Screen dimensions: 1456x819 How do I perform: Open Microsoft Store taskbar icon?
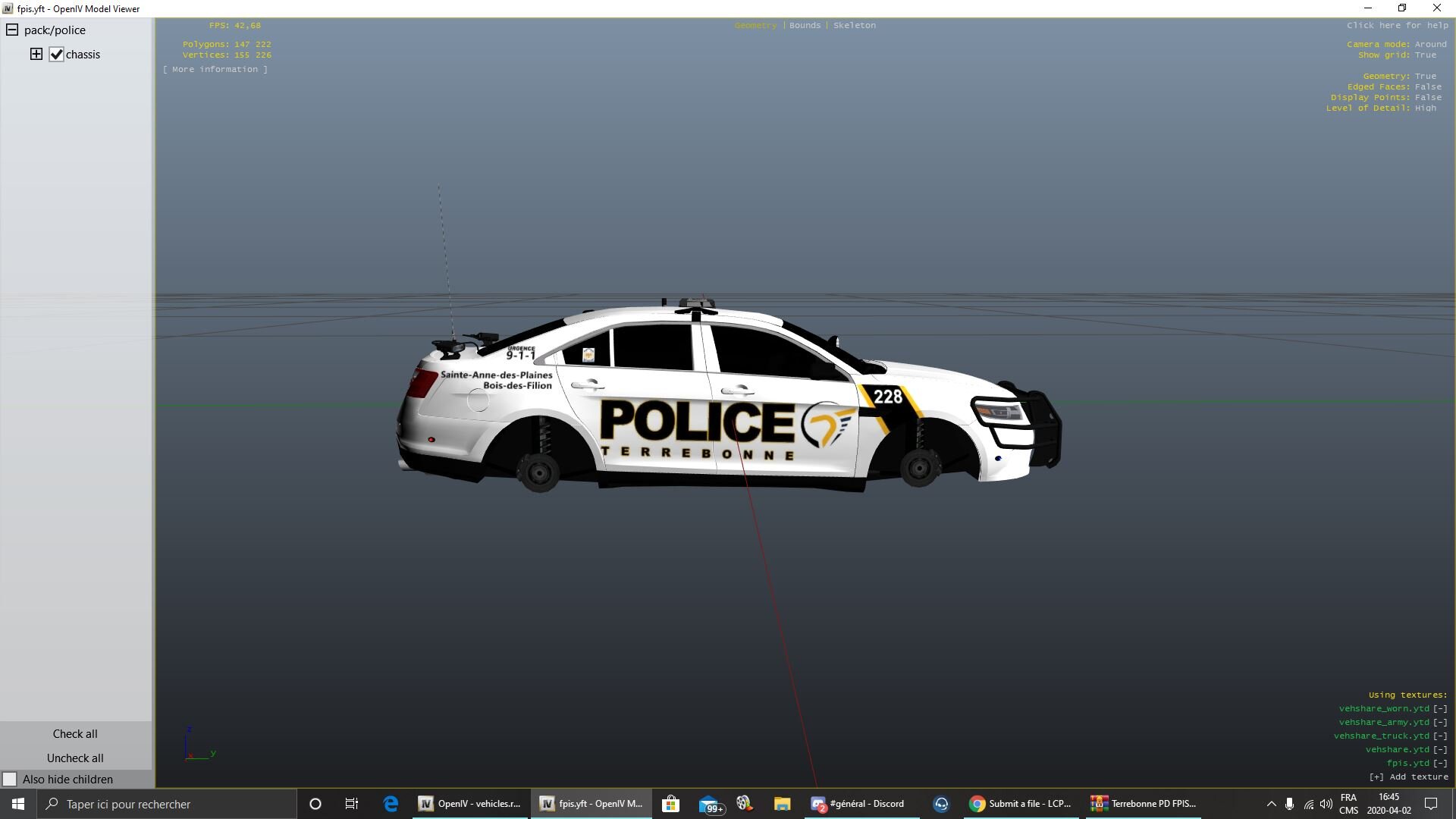pyautogui.click(x=670, y=804)
